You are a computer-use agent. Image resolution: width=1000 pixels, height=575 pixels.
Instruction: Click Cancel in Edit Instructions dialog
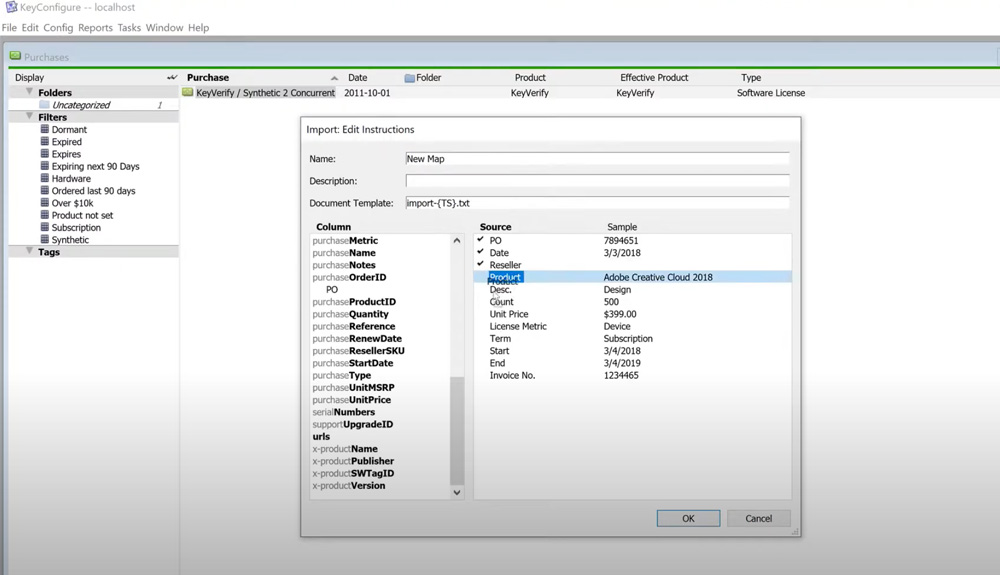(x=758, y=518)
